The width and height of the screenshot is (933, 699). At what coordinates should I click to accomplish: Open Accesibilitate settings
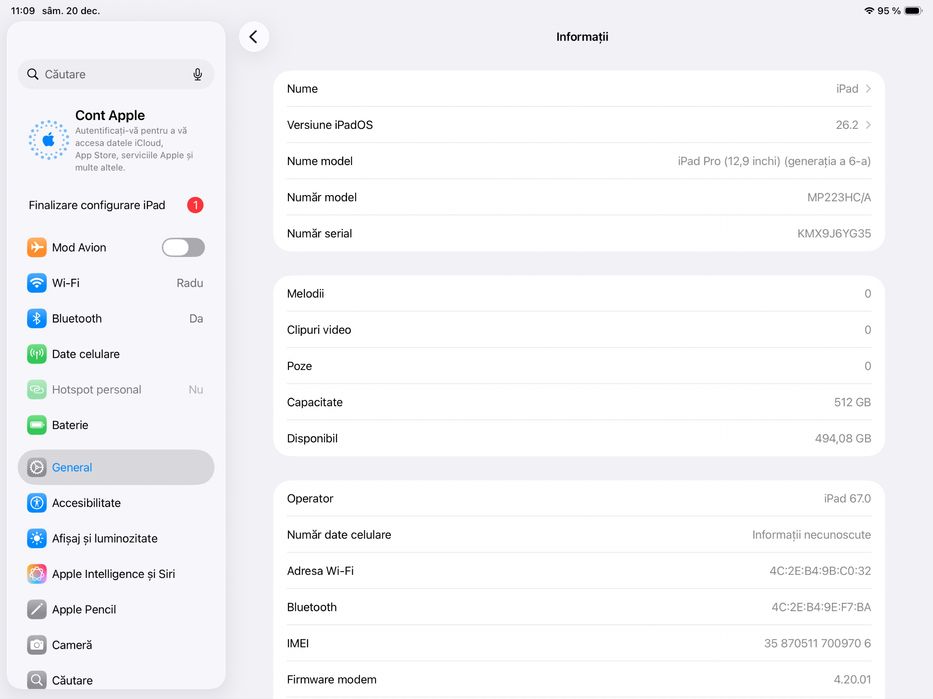(116, 503)
